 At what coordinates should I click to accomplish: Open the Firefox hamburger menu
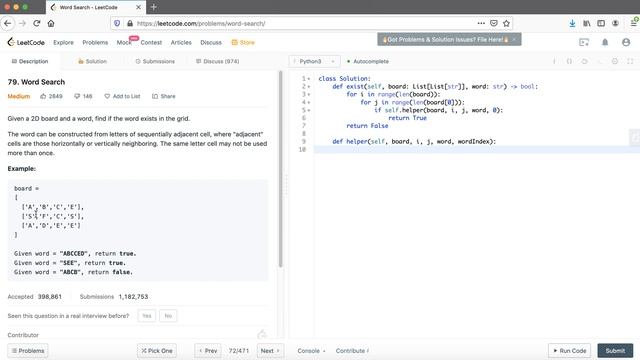[633, 23]
